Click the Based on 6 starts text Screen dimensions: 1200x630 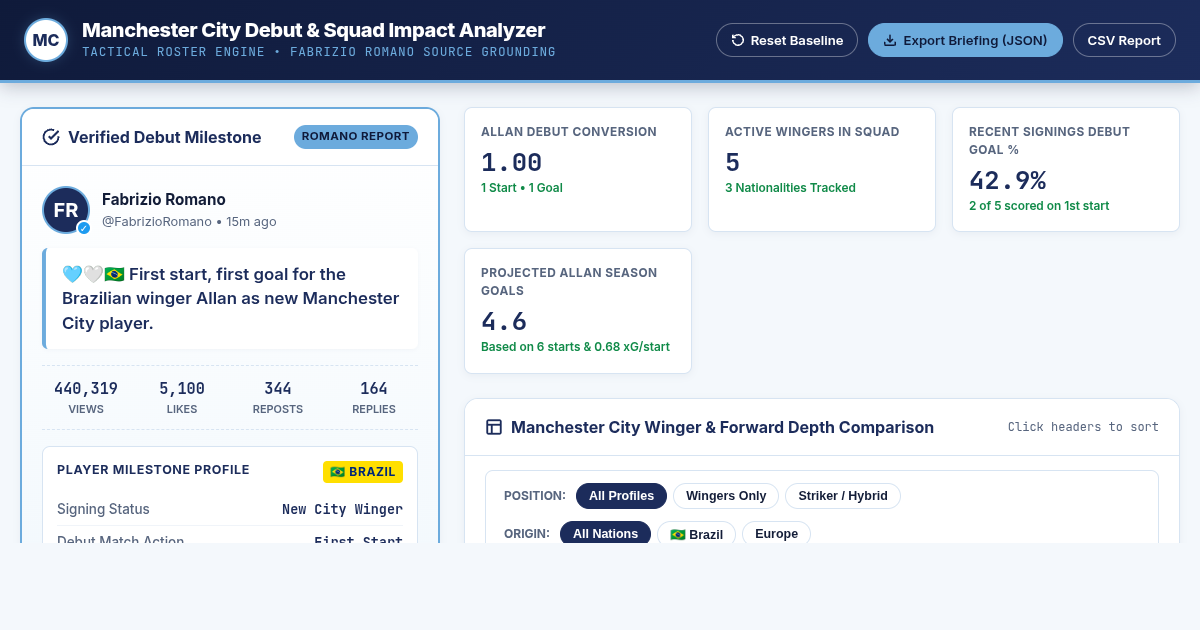click(x=575, y=347)
